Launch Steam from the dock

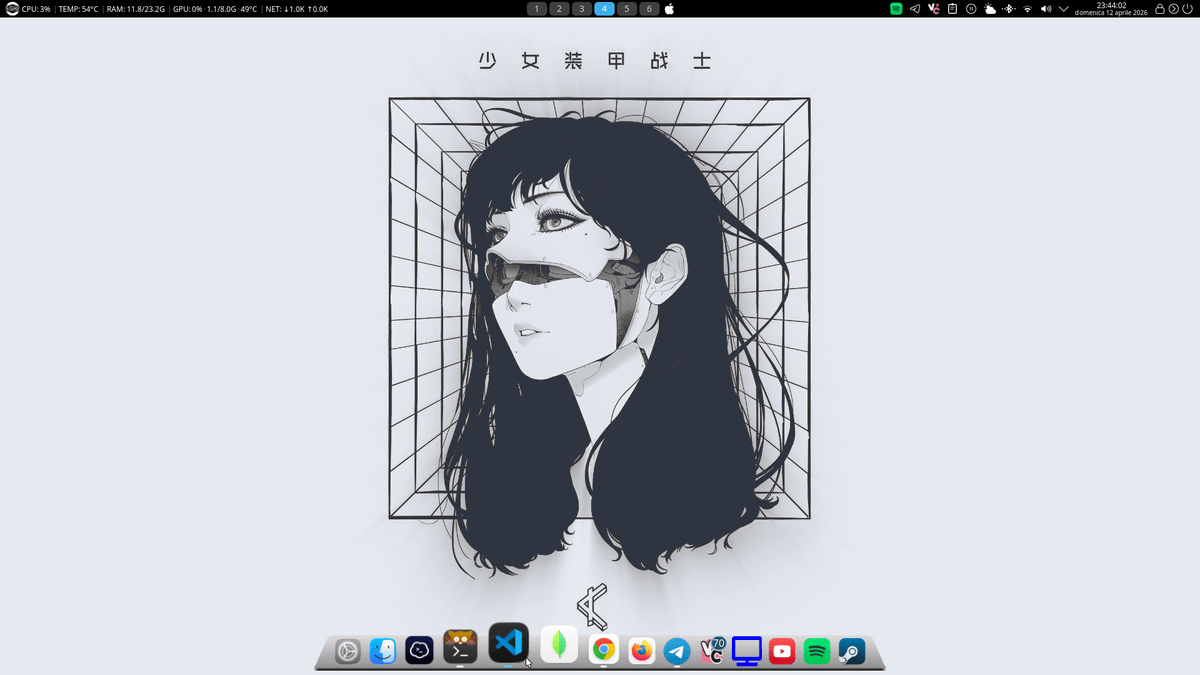click(x=852, y=652)
